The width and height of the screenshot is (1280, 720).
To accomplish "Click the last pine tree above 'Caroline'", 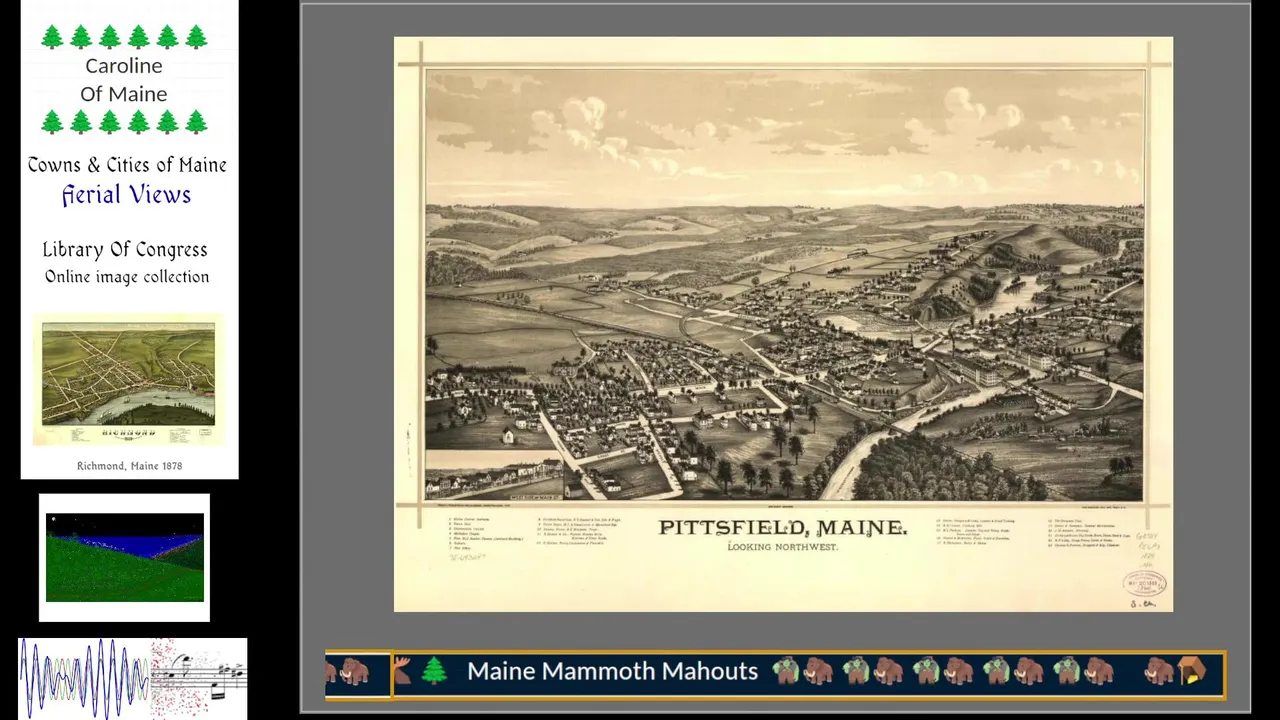I will [x=196, y=37].
